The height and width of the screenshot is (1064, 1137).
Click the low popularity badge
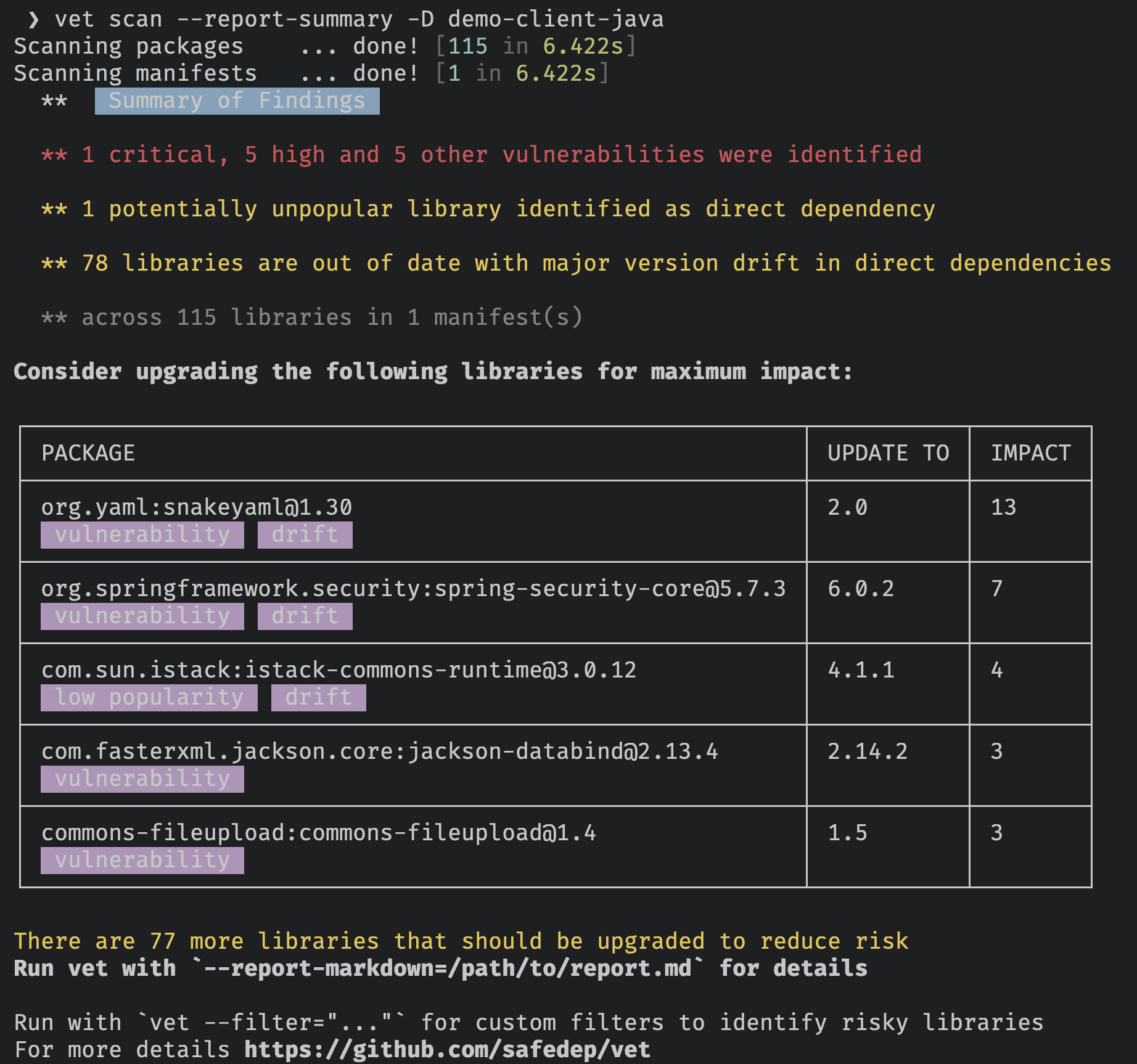pyautogui.click(x=149, y=697)
